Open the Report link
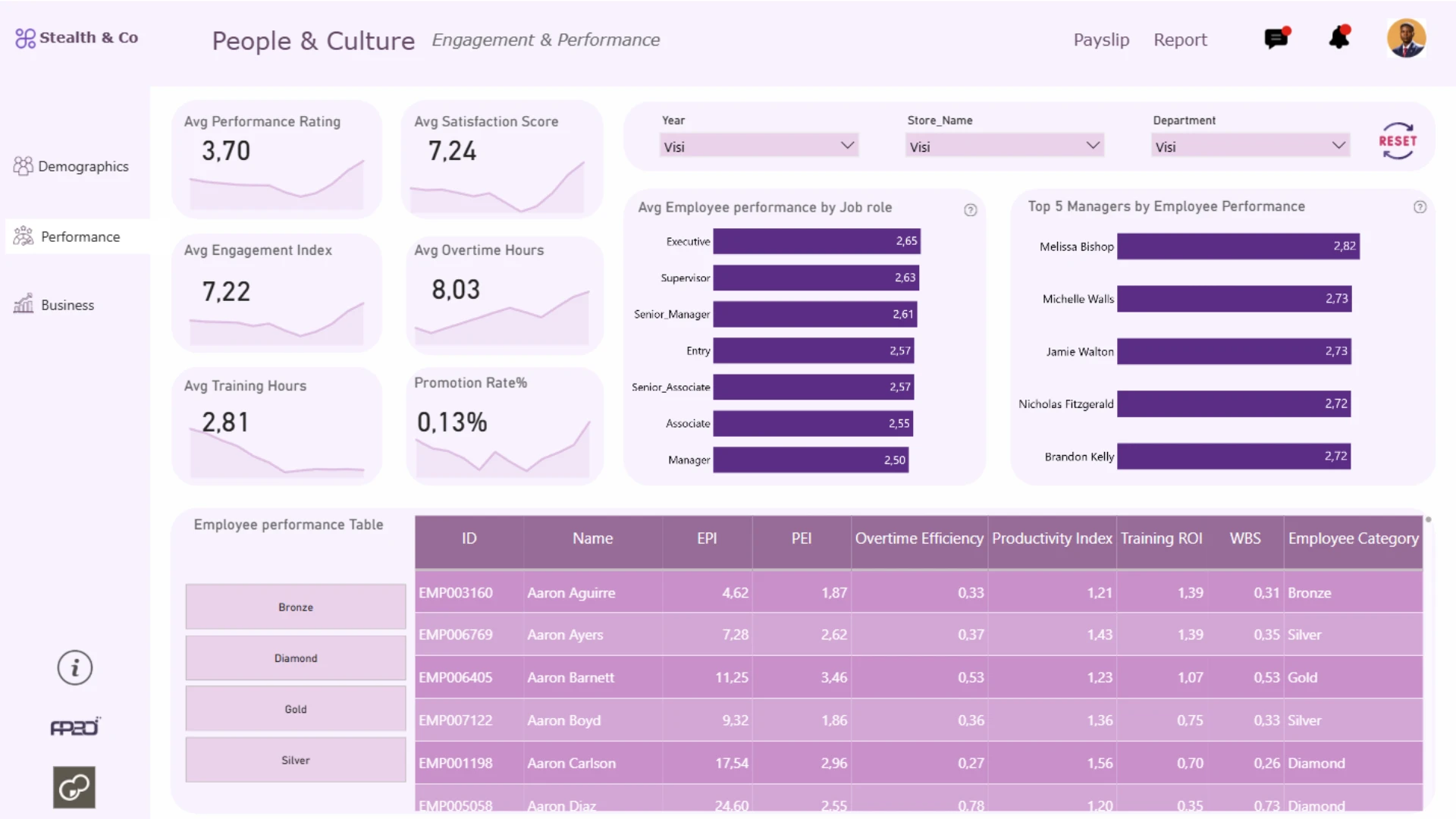This screenshot has width=1456, height=819. 1180,39
